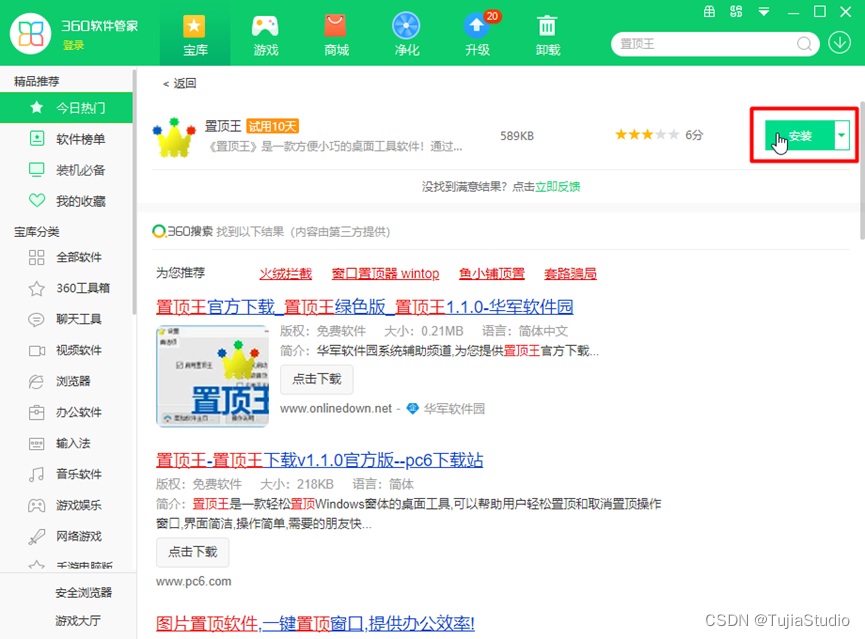
Task: Open the 升级 tab with badge 20
Action: [x=478, y=35]
